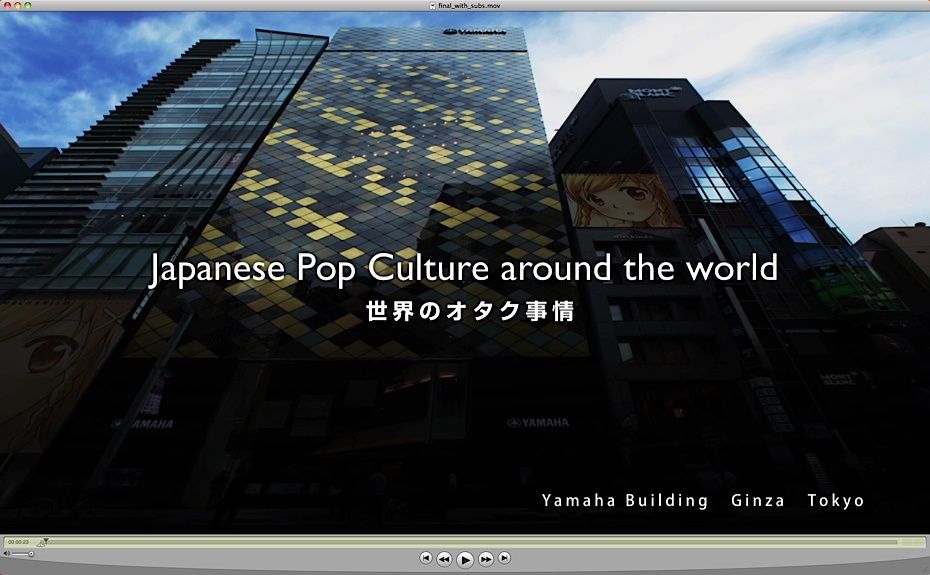The width and height of the screenshot is (930, 575).
Task: Click the final_with_subs.mov window title
Action: pos(469,5)
